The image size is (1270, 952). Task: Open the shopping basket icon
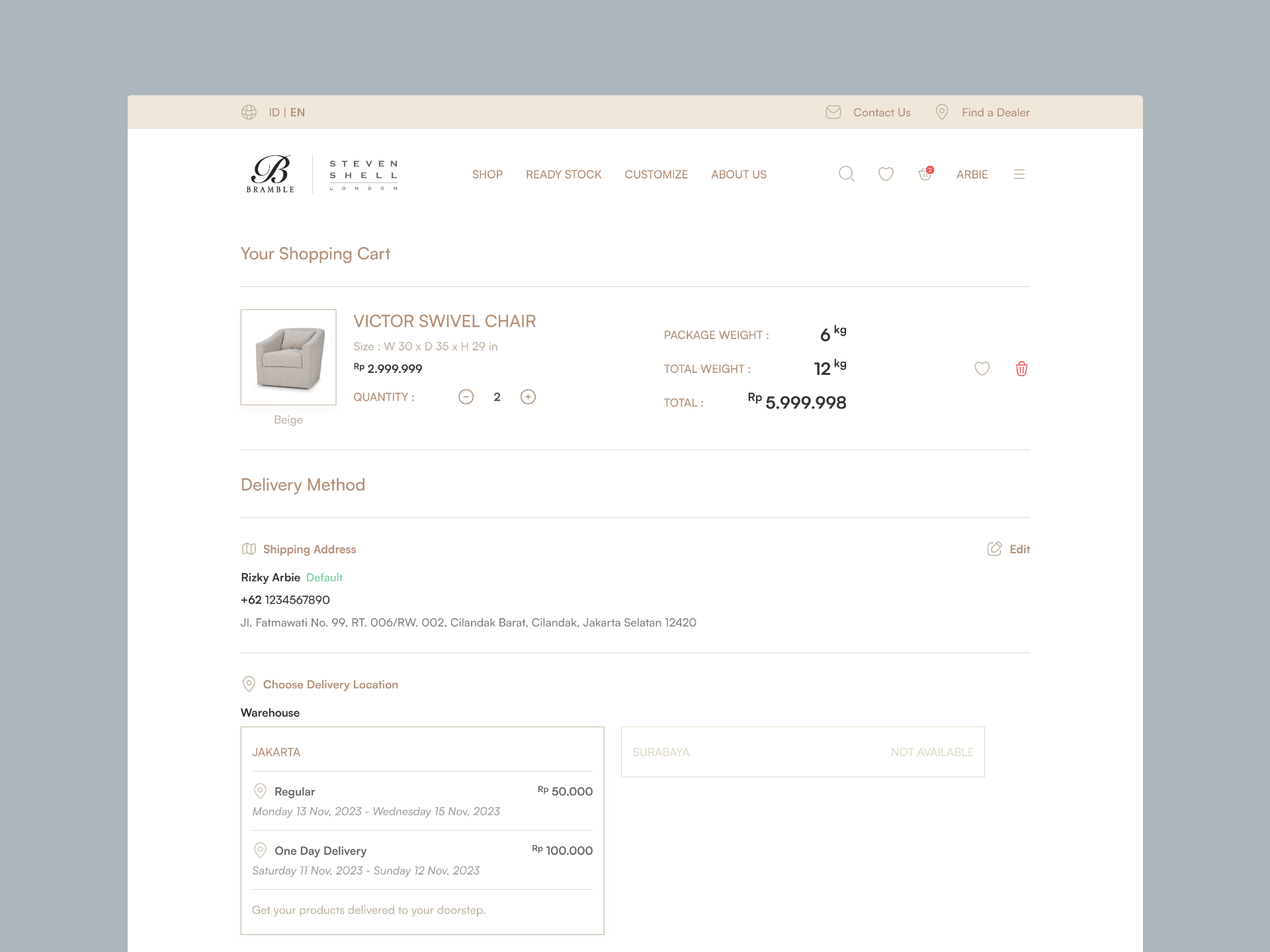pyautogui.click(x=925, y=174)
